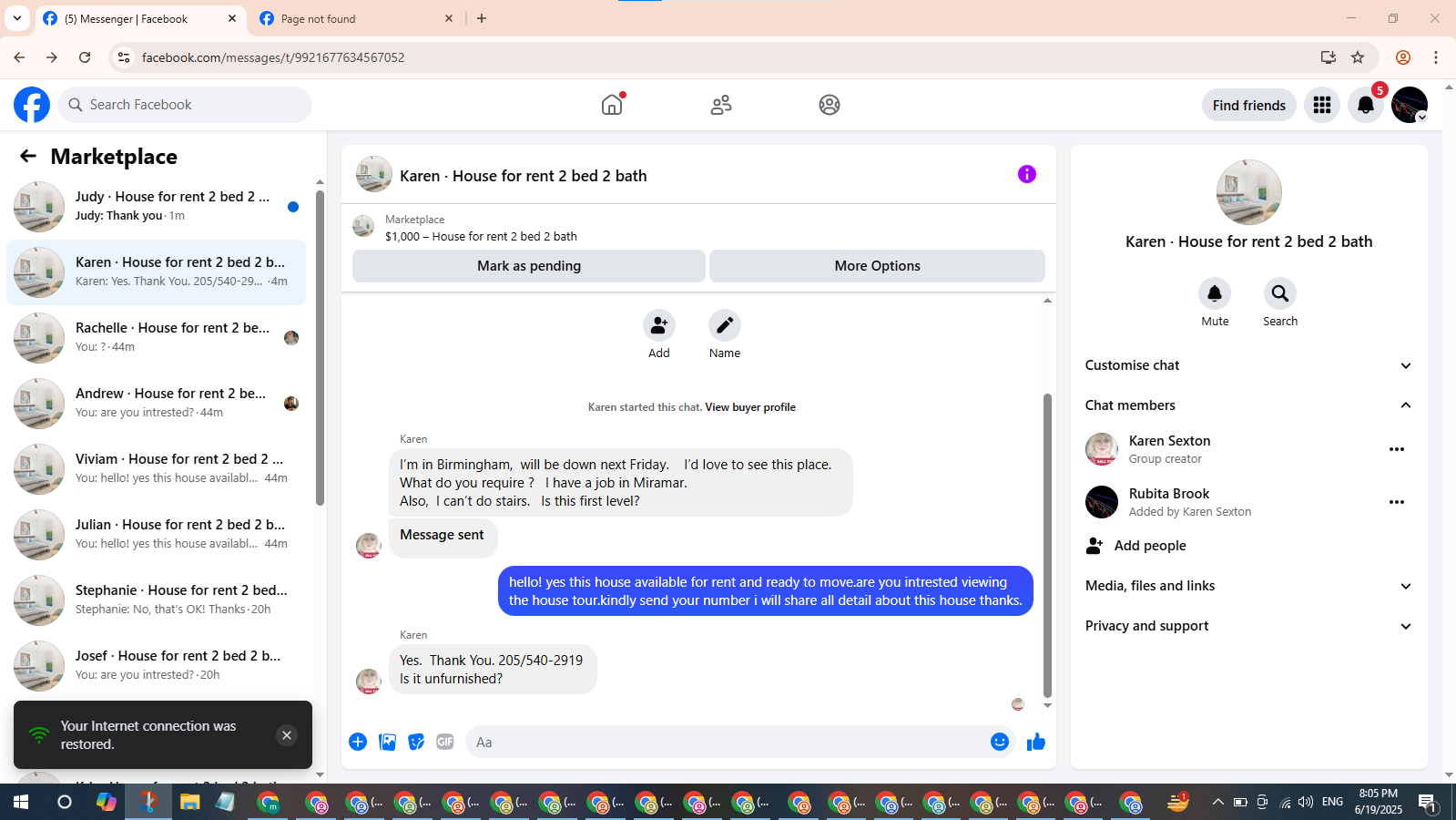
Task: Collapse the Chat members section
Action: (1248, 405)
